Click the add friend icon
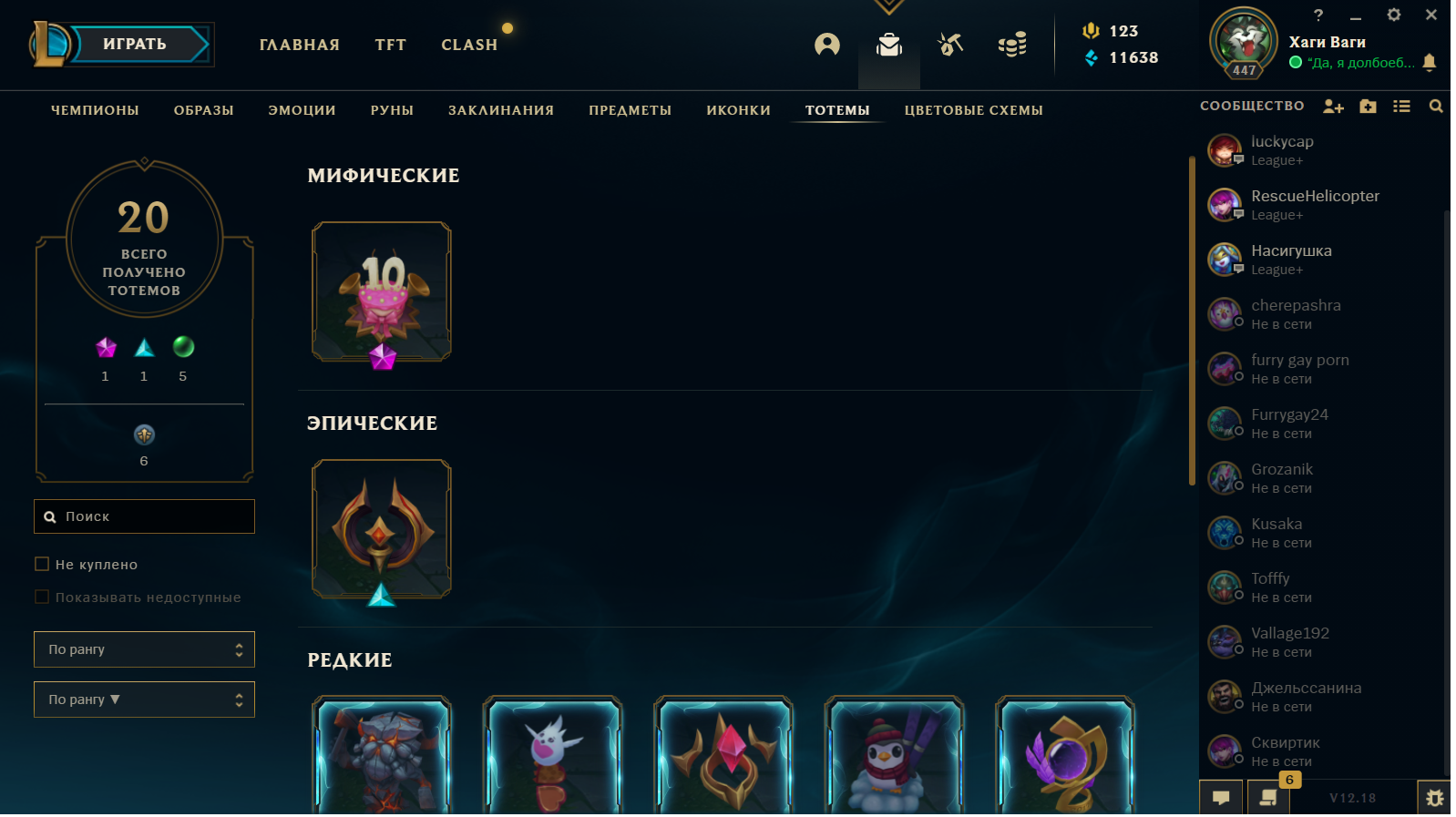This screenshot has height=817, width=1456. click(x=1334, y=107)
